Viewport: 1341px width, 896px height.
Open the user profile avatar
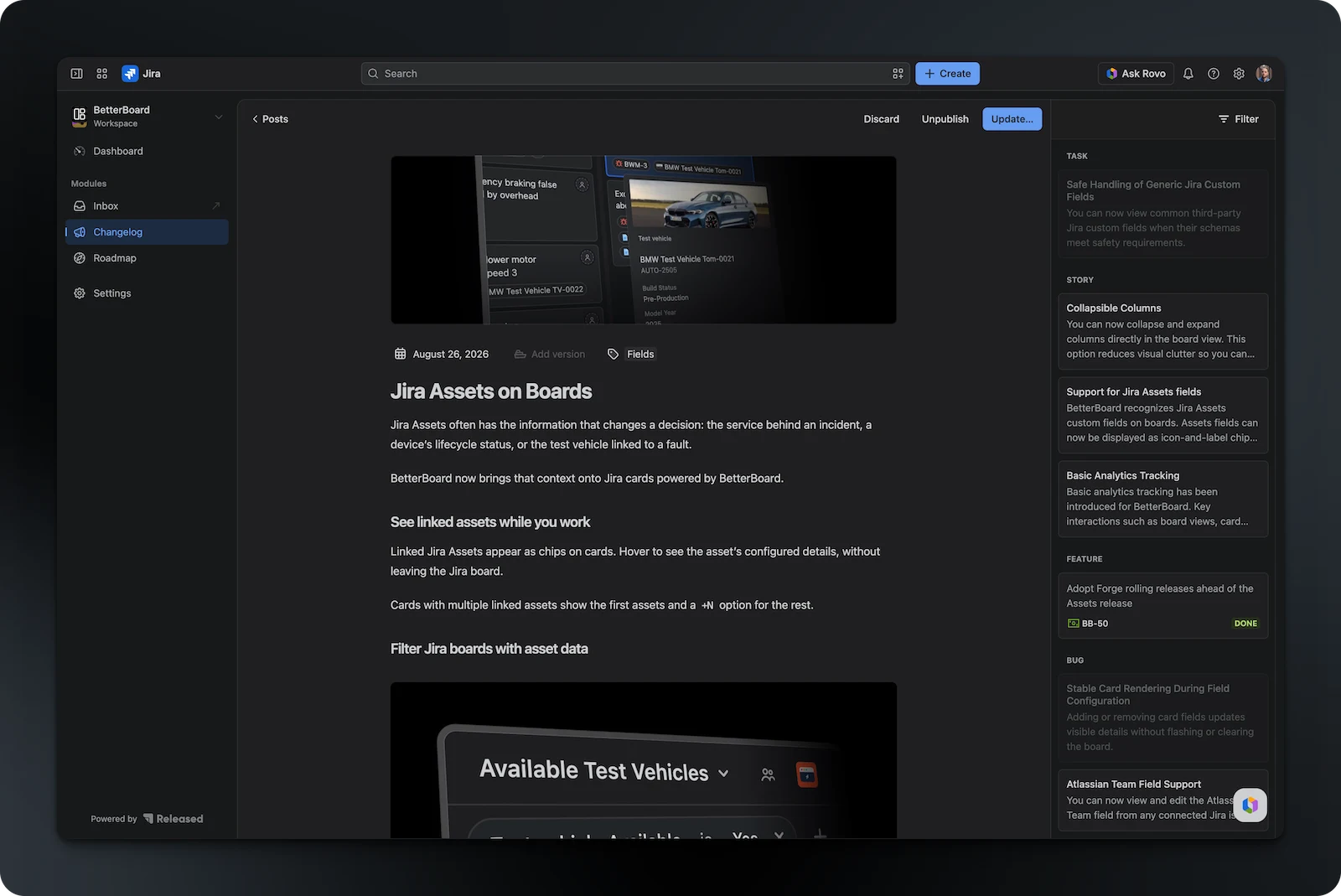click(x=1264, y=74)
